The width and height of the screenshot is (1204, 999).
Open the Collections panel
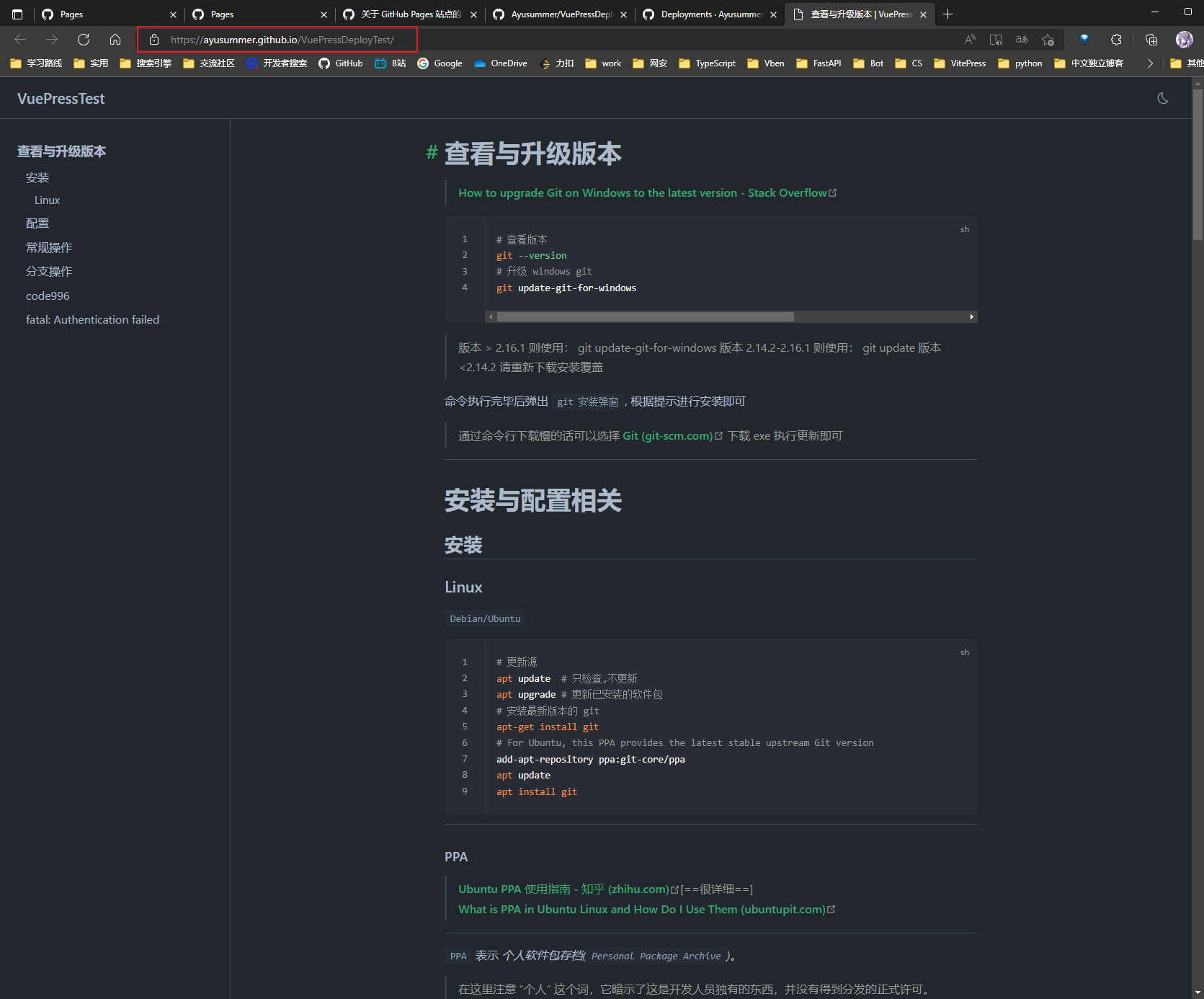pos(1151,40)
